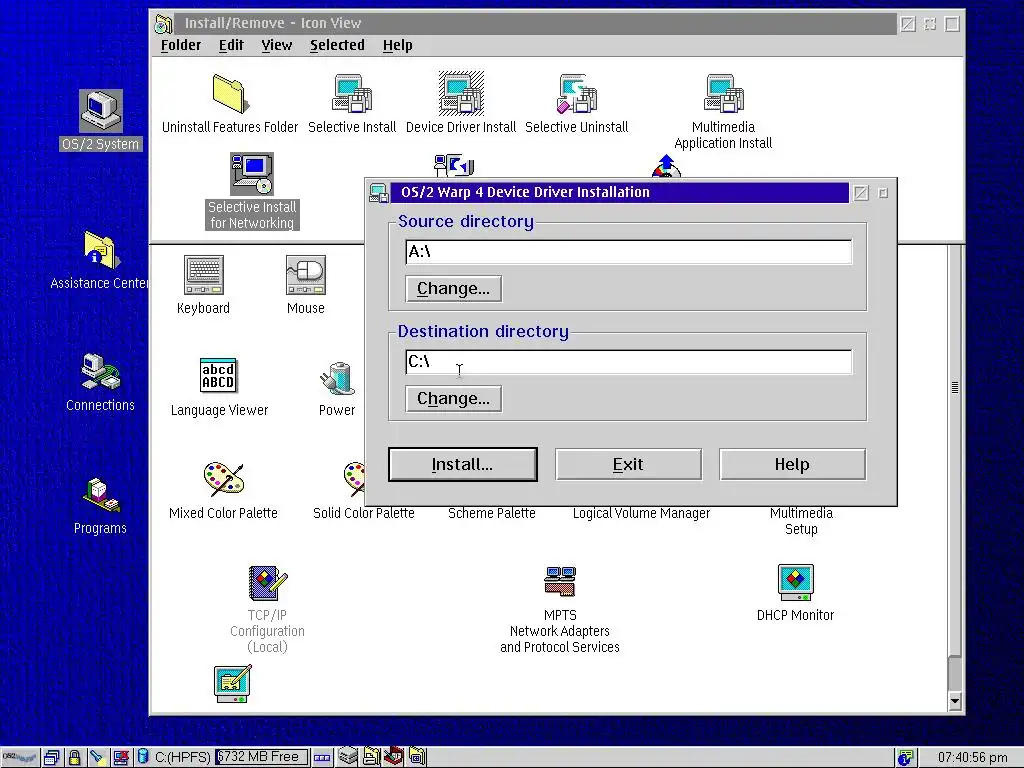The height and width of the screenshot is (768, 1024).
Task: Click the tray selector with three boxes
Action: click(322, 758)
